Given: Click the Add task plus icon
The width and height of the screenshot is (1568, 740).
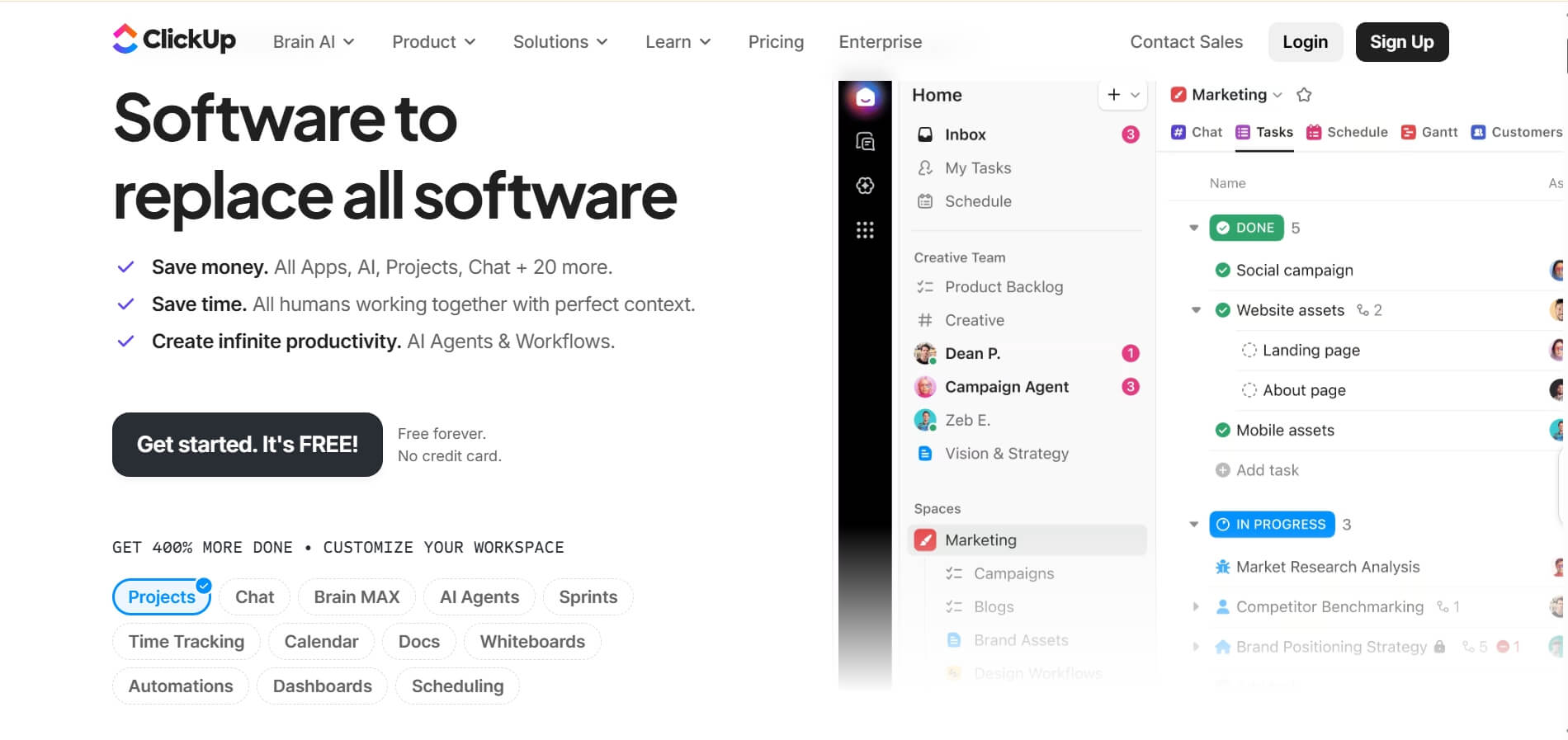Looking at the screenshot, I should click(1222, 470).
